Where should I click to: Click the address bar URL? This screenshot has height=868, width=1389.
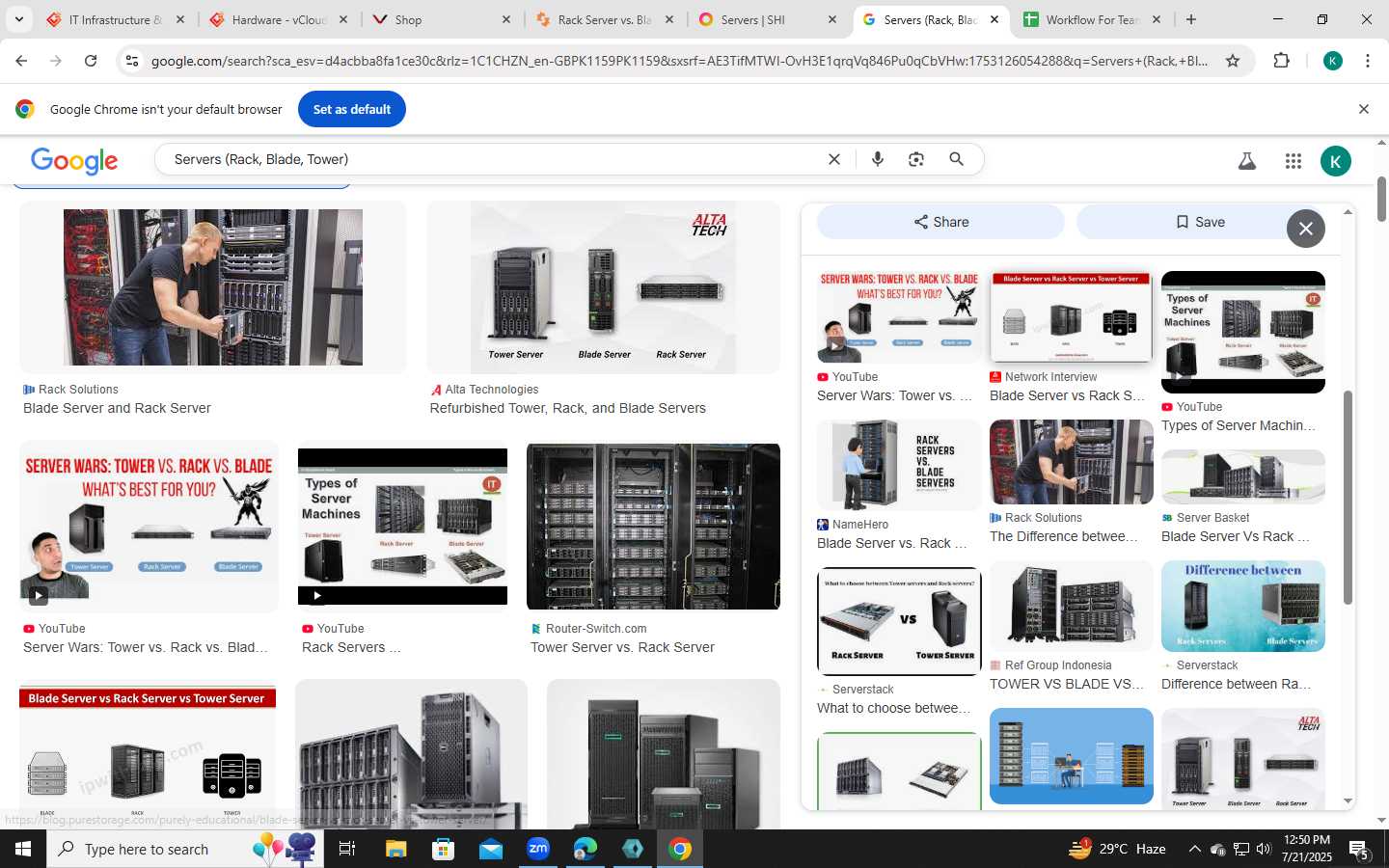coord(679,61)
